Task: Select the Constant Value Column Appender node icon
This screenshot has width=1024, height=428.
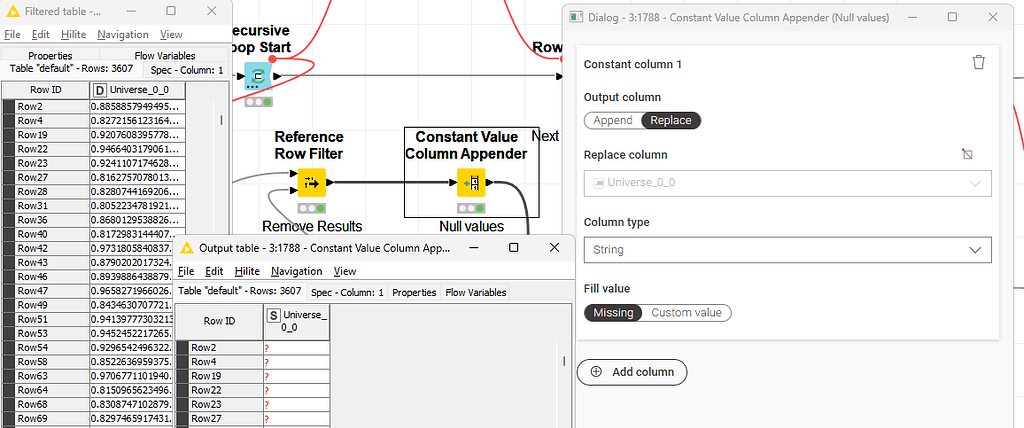Action: pos(470,183)
